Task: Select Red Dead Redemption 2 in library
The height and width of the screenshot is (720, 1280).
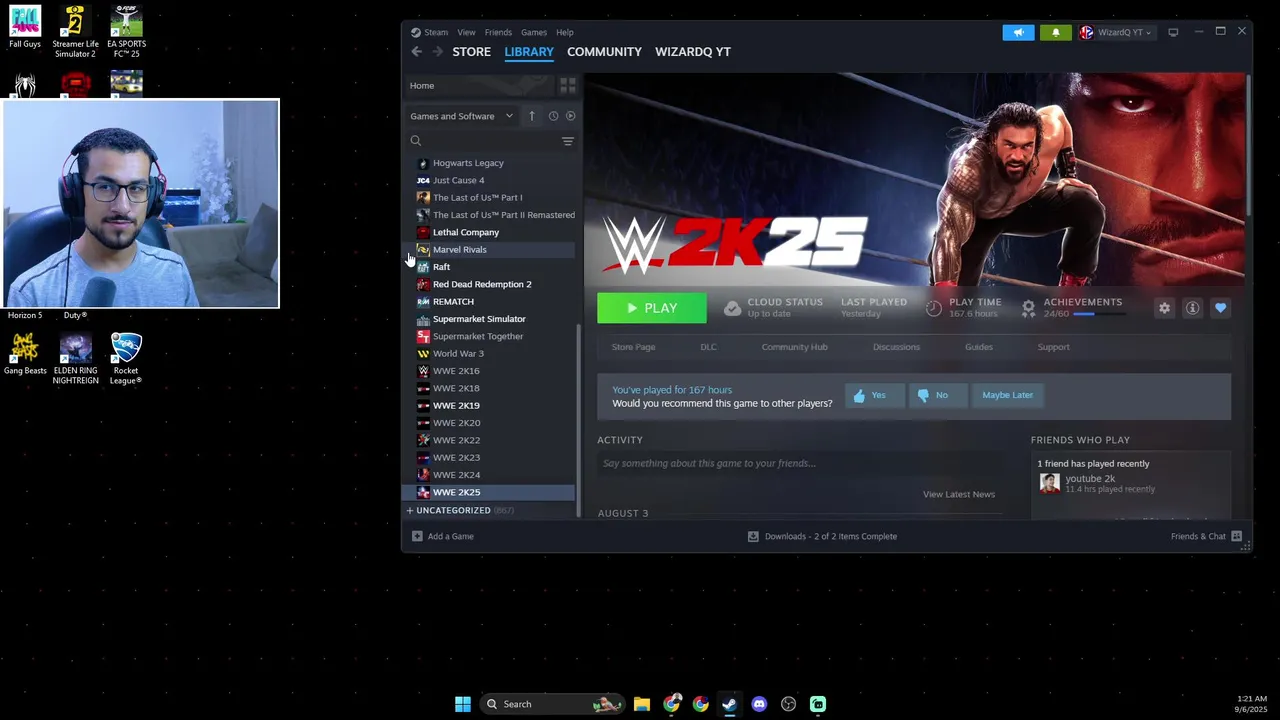Action: click(490, 284)
